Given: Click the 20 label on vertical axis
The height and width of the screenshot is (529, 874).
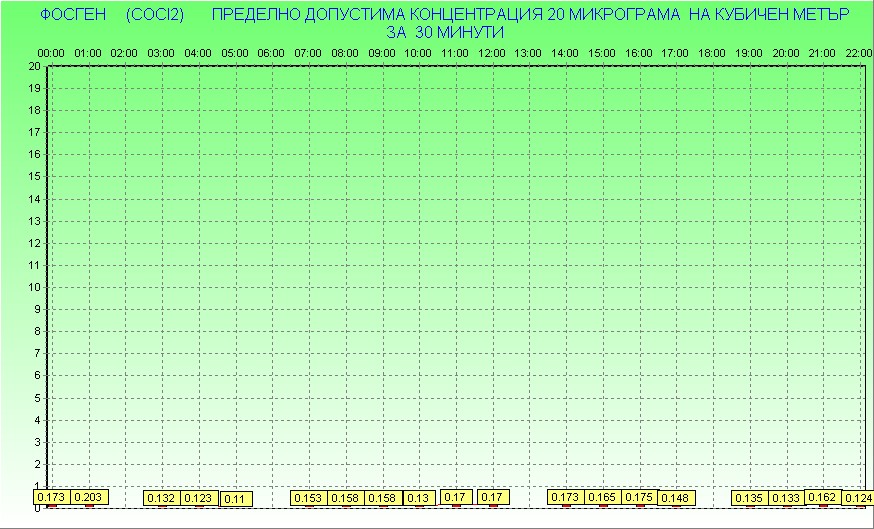Looking at the screenshot, I should coord(35,66).
